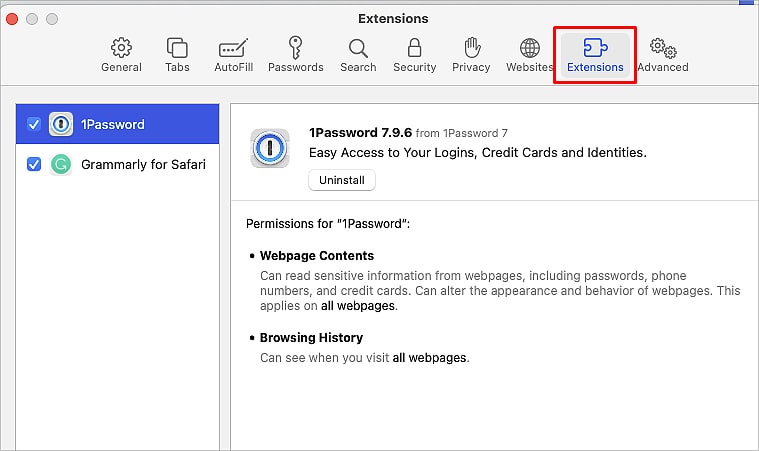This screenshot has width=759, height=451.
Task: Select the AutoFill pencil icon
Action: click(x=233, y=47)
